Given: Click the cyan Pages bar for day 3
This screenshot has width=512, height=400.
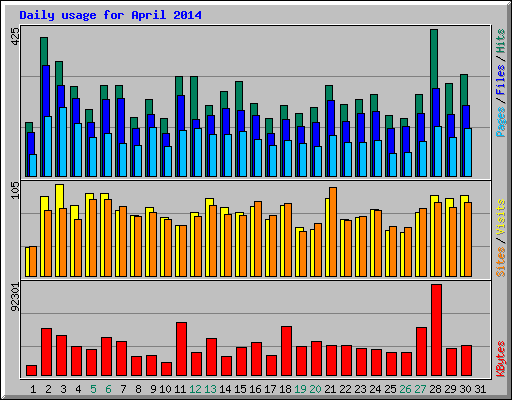Looking at the screenshot, I should (x=63, y=142).
